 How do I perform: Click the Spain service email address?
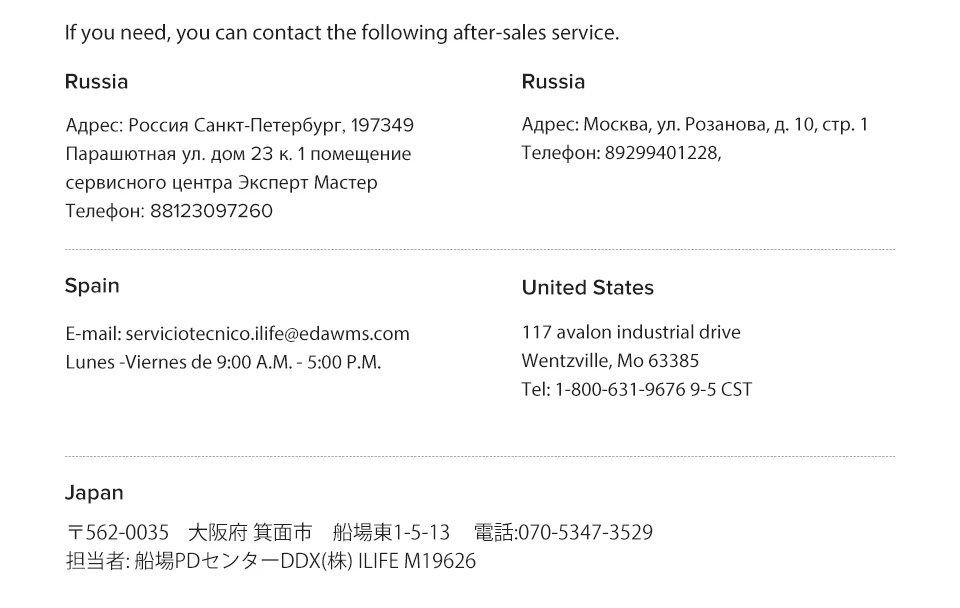(x=268, y=334)
